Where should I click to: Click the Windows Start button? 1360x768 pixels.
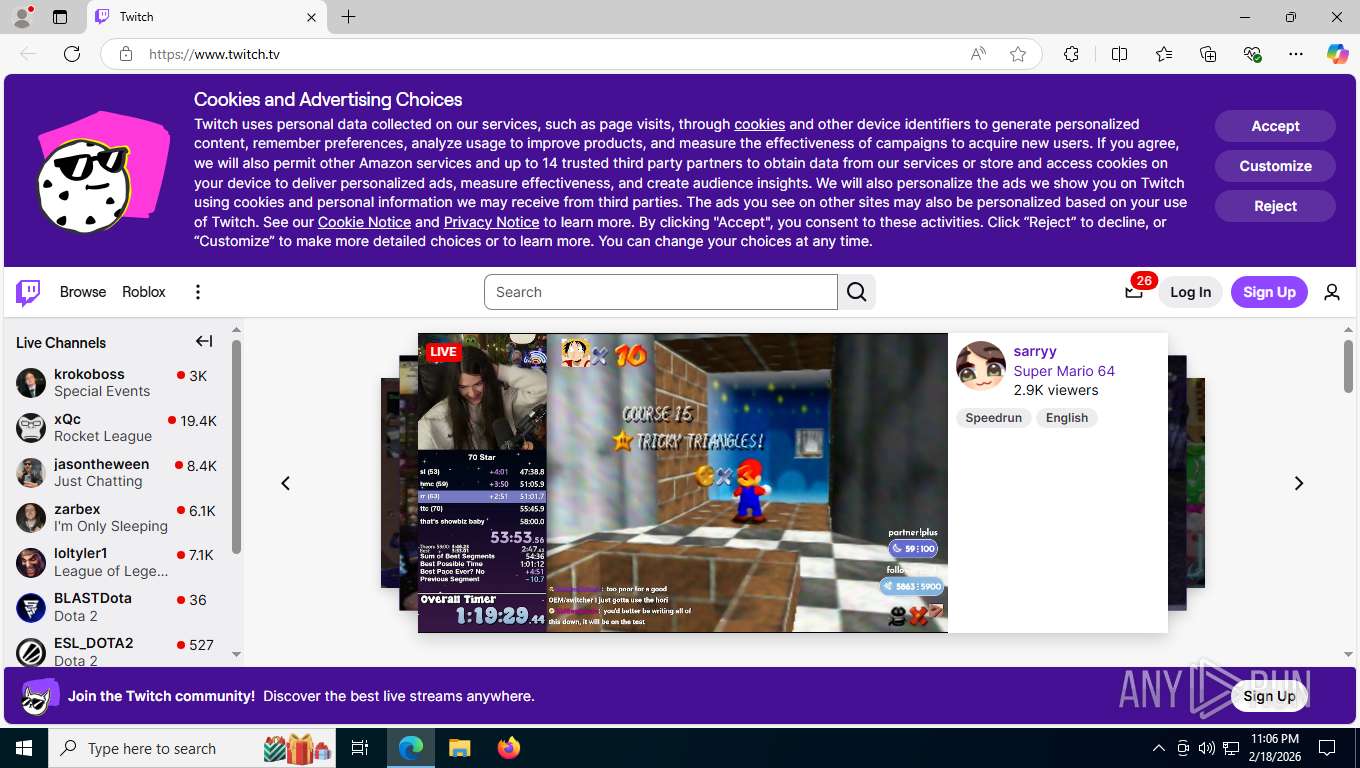point(24,748)
